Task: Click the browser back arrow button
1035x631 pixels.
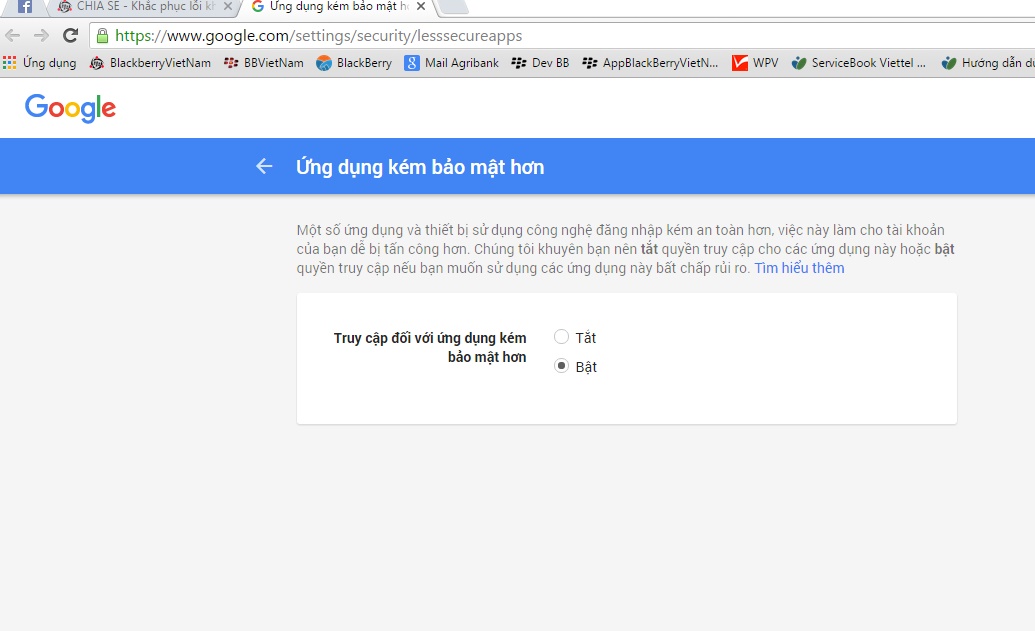Action: point(13,36)
